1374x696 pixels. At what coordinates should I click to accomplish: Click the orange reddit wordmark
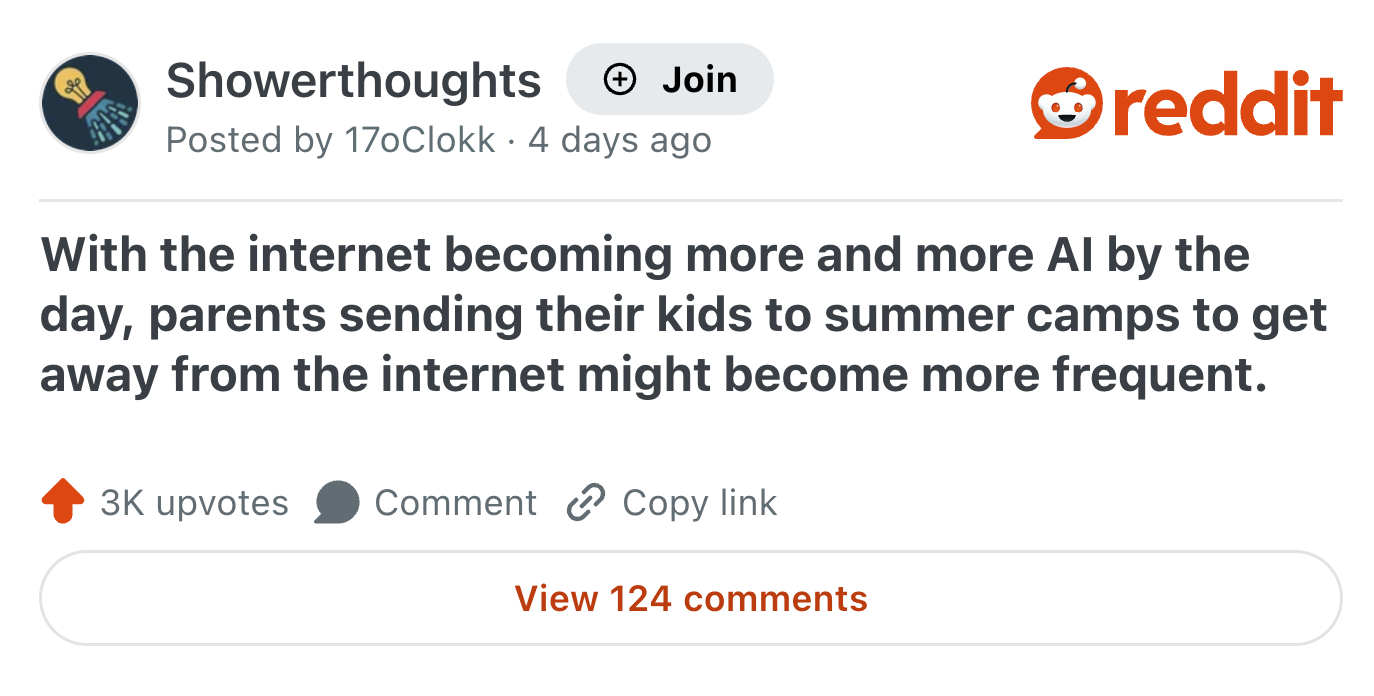1228,104
